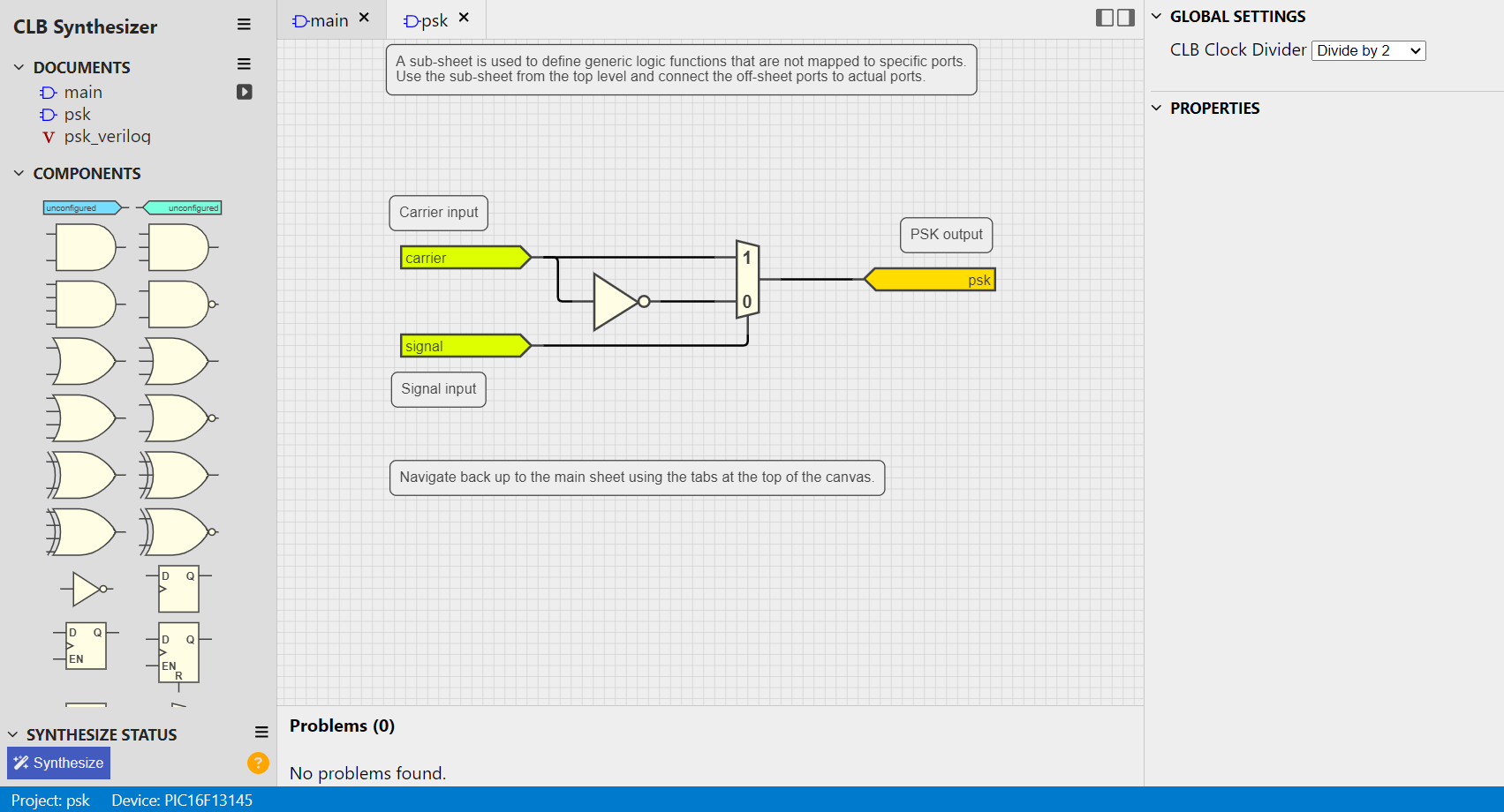The height and width of the screenshot is (812, 1504).
Task: Collapse the Components section
Action: (19, 174)
